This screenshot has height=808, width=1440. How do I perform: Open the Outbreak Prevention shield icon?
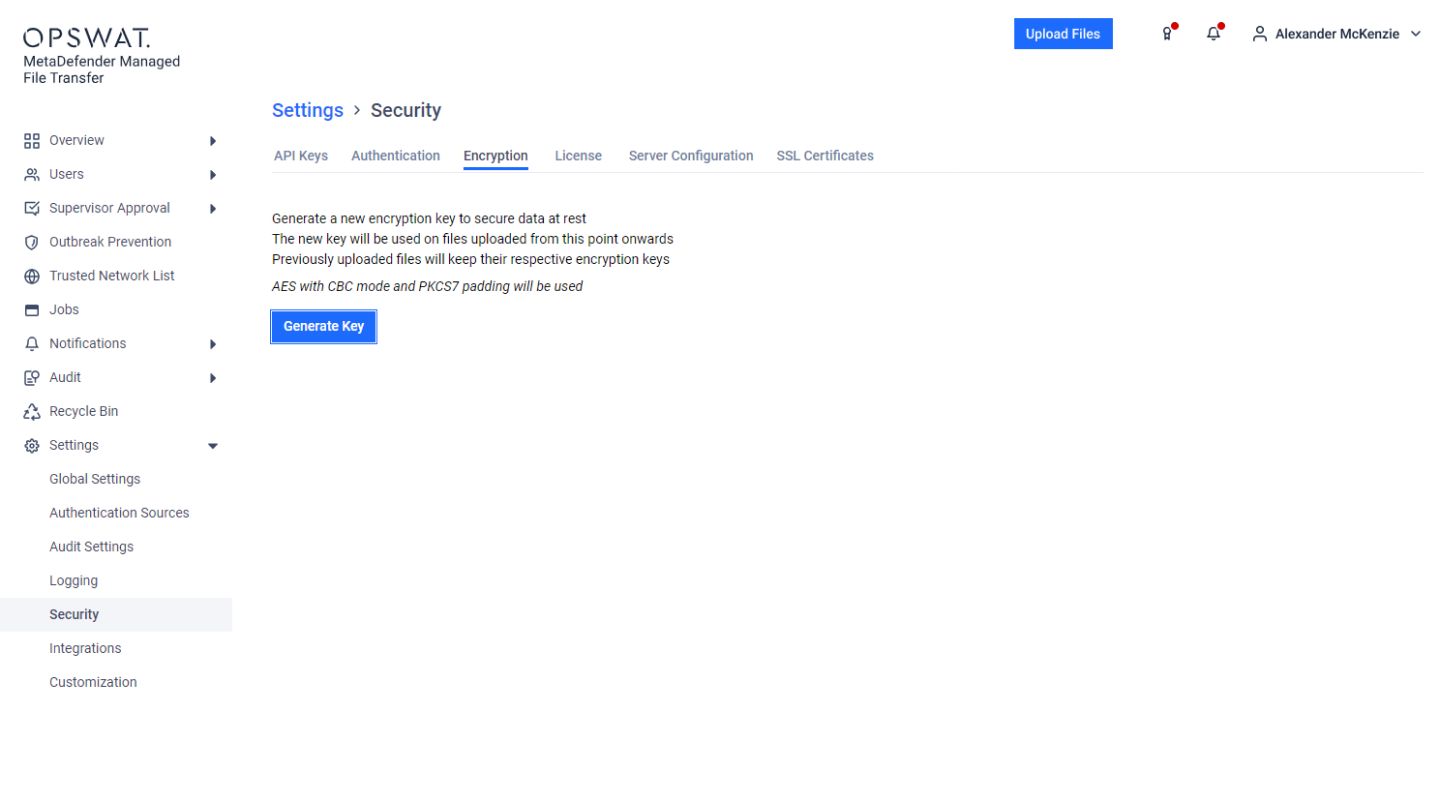30,241
